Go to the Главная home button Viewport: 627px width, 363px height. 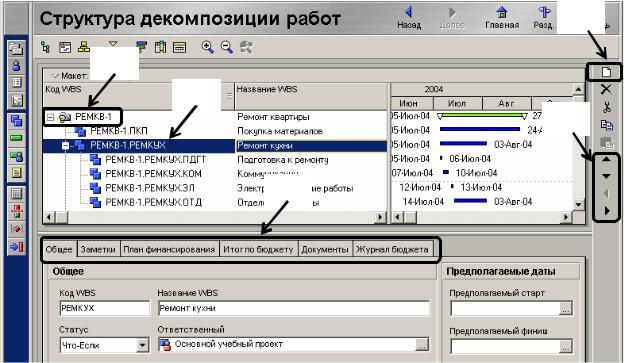click(502, 18)
